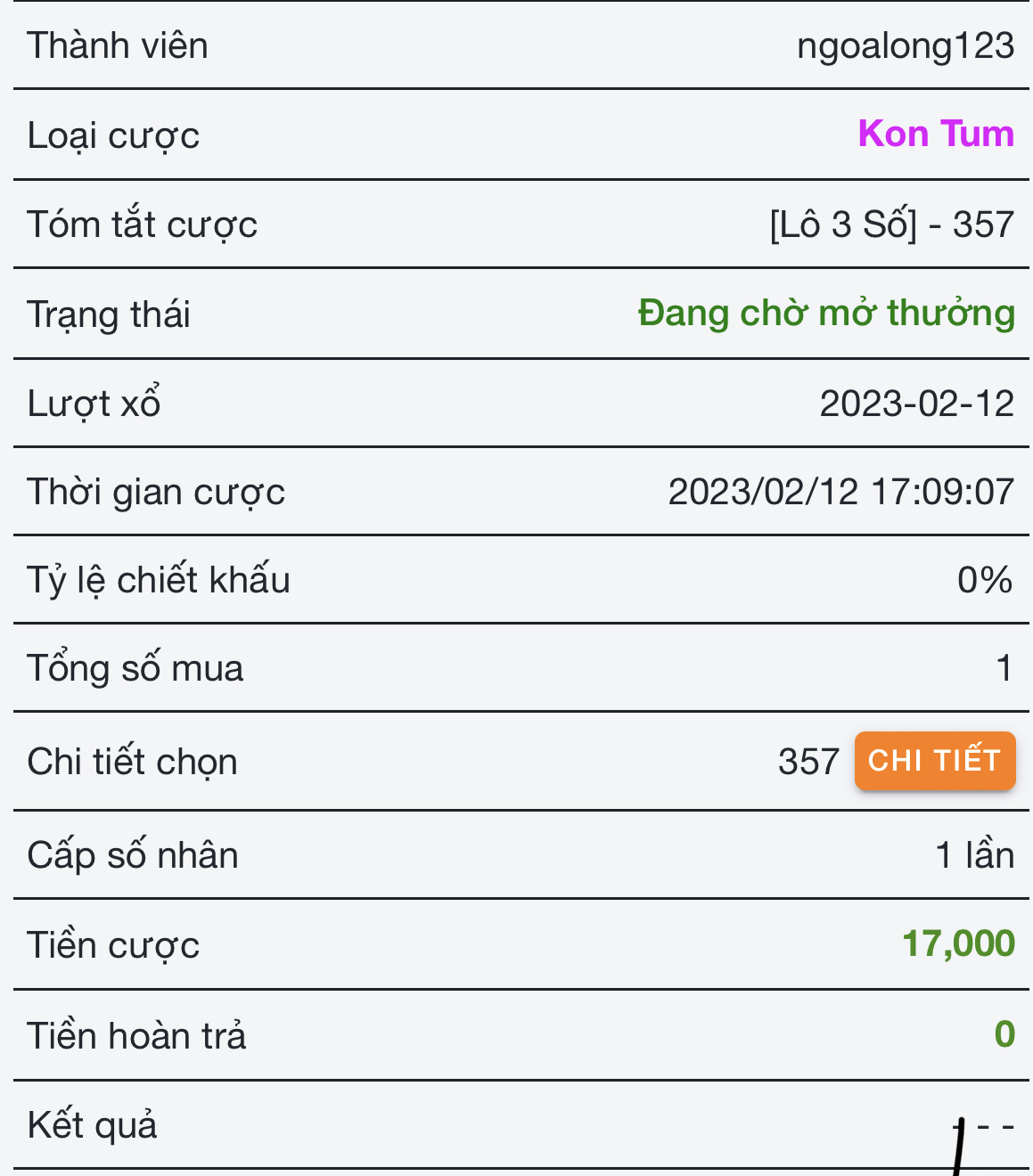Select the Loại cược row label

113,136
